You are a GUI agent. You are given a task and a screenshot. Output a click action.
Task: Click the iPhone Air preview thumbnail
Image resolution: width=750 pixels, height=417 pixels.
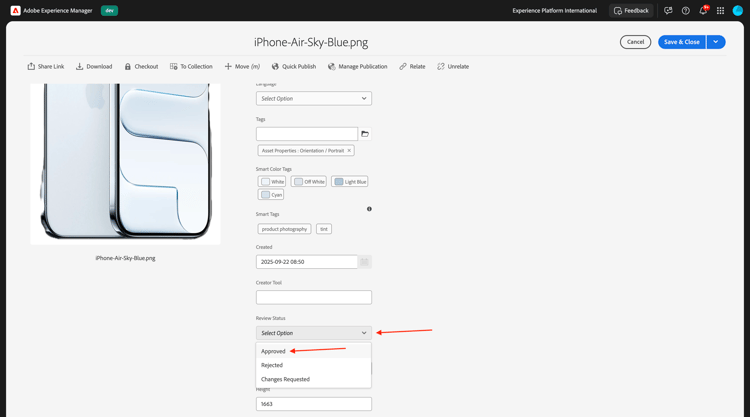(125, 164)
